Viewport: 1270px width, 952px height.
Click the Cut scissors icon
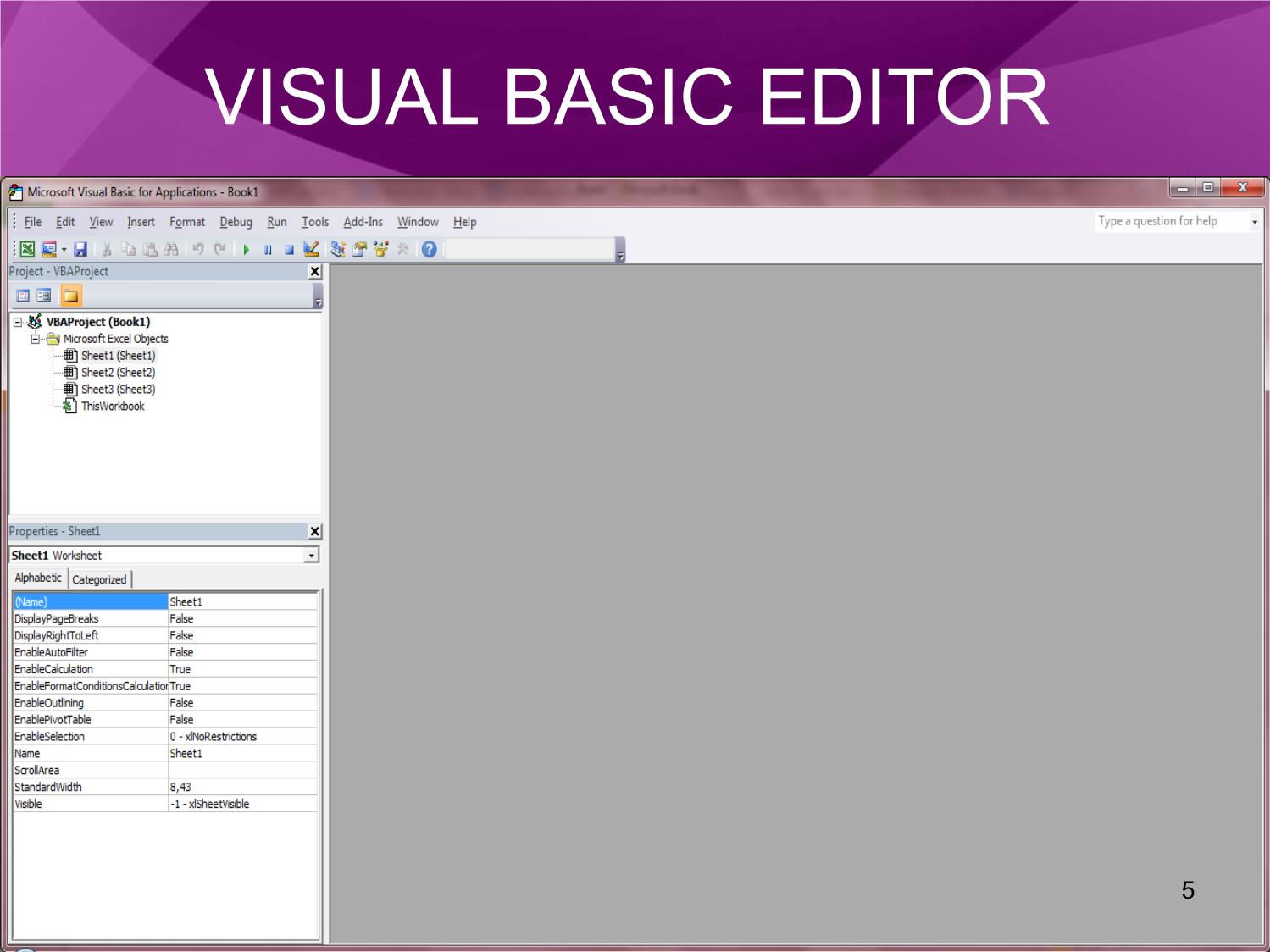(107, 249)
